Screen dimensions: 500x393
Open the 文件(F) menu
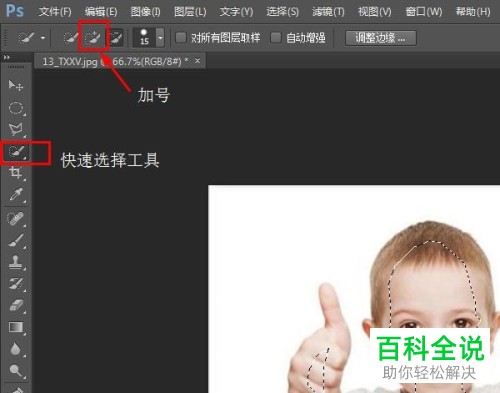tap(55, 12)
